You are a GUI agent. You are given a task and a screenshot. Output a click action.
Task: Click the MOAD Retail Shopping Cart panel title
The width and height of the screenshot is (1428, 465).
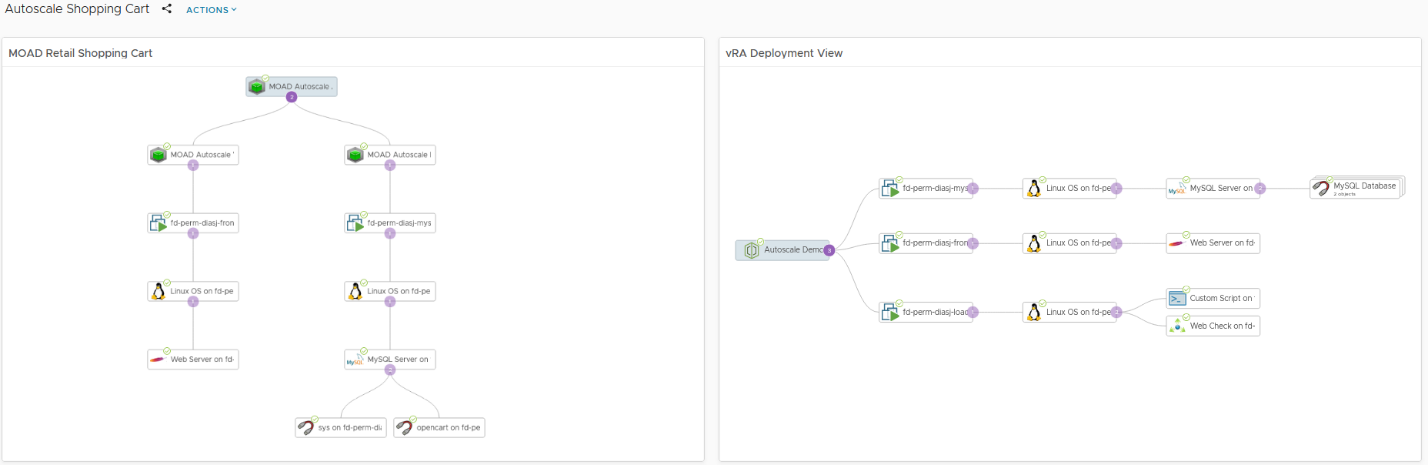click(x=80, y=53)
